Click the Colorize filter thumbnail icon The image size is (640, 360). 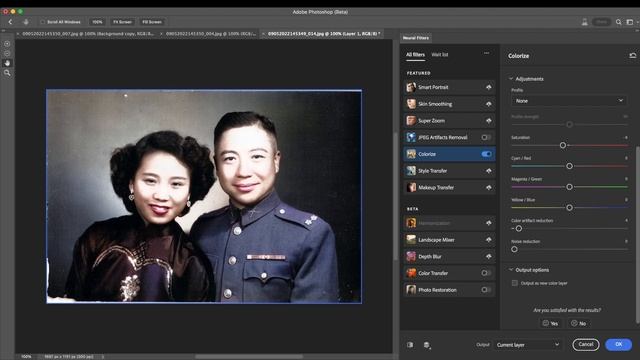(411, 154)
